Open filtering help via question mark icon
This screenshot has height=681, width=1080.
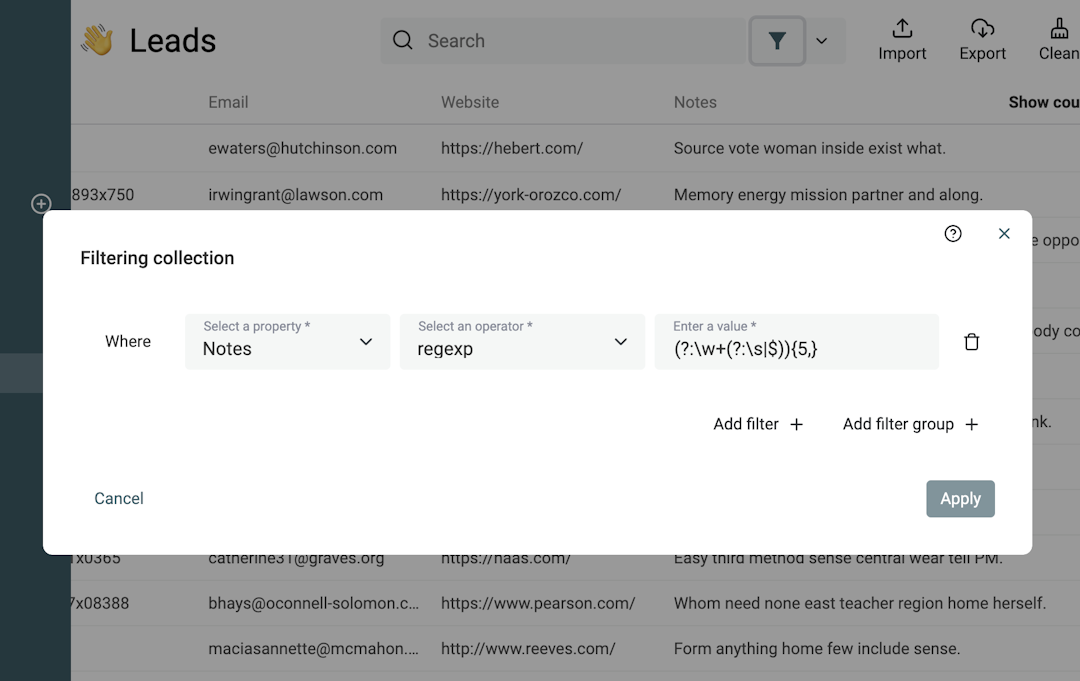coord(953,233)
